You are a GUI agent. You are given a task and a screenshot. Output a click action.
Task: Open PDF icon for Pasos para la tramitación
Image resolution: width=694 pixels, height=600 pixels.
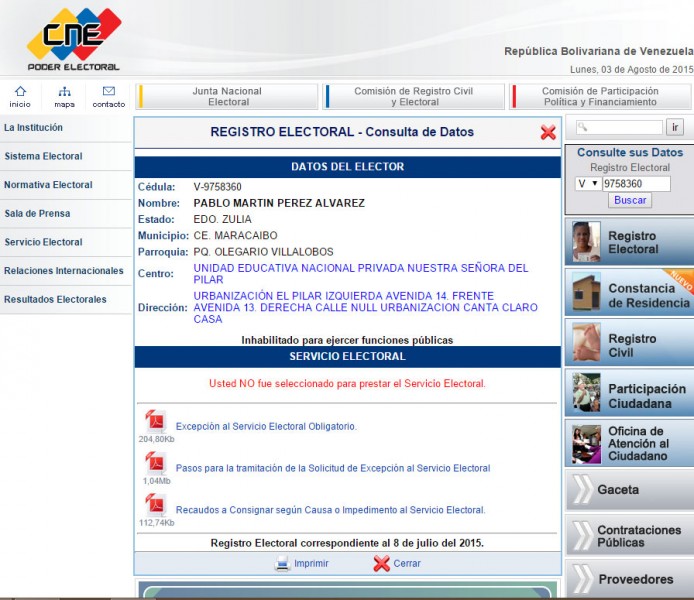[x=155, y=462]
